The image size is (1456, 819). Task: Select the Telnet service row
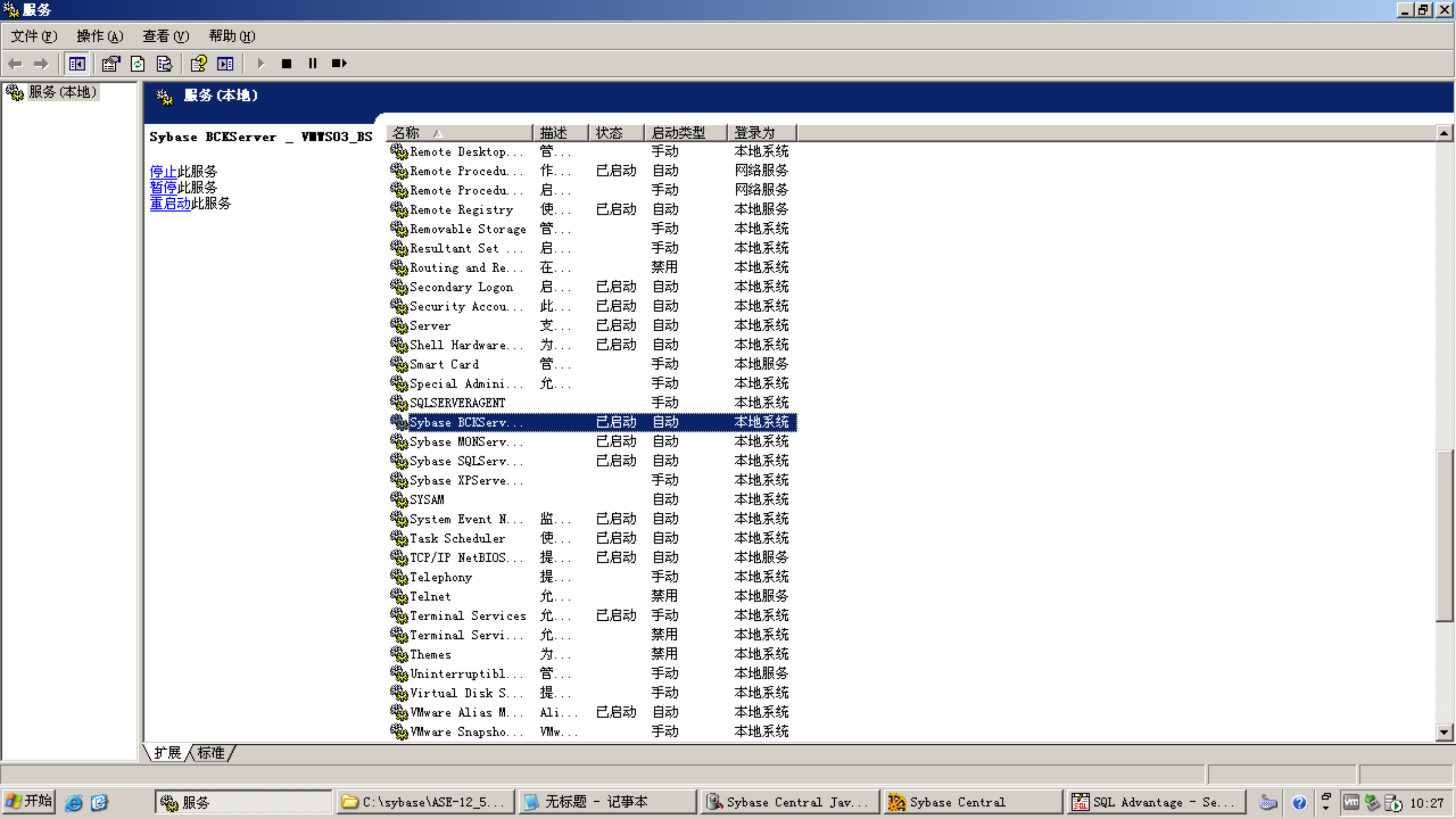[x=593, y=596]
